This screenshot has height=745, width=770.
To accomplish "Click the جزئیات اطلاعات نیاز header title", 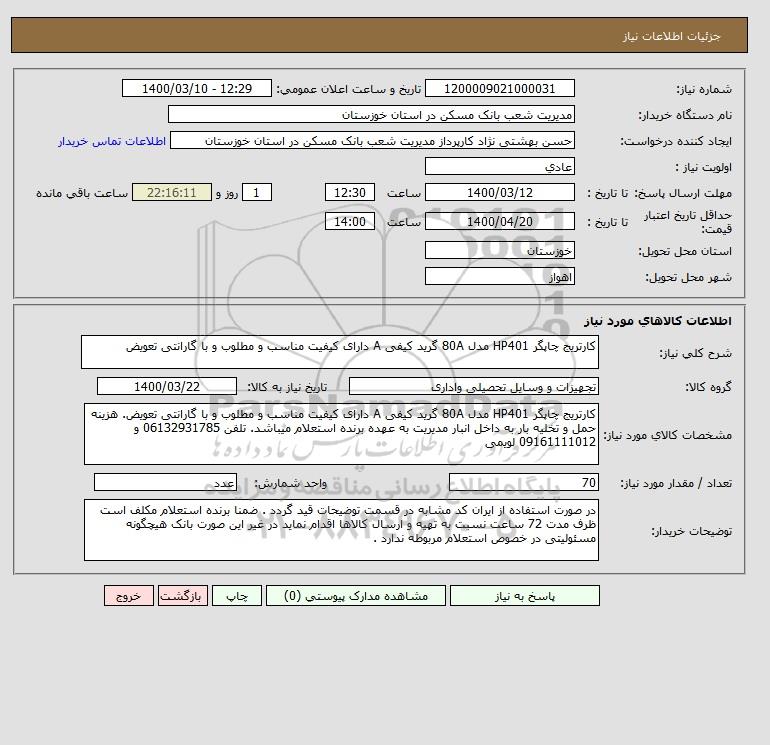I will (x=671, y=36).
